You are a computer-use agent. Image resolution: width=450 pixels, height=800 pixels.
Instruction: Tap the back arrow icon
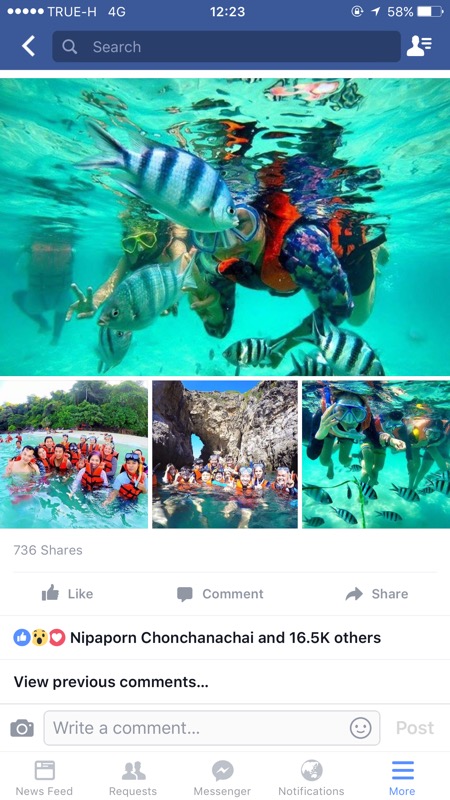[29, 46]
